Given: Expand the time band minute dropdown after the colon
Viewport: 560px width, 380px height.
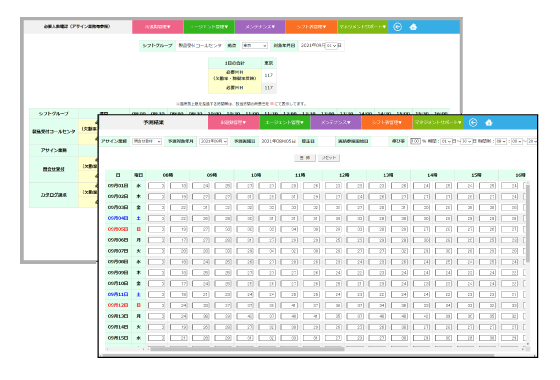Looking at the screenshot, I should pyautogui.click(x=517, y=141).
